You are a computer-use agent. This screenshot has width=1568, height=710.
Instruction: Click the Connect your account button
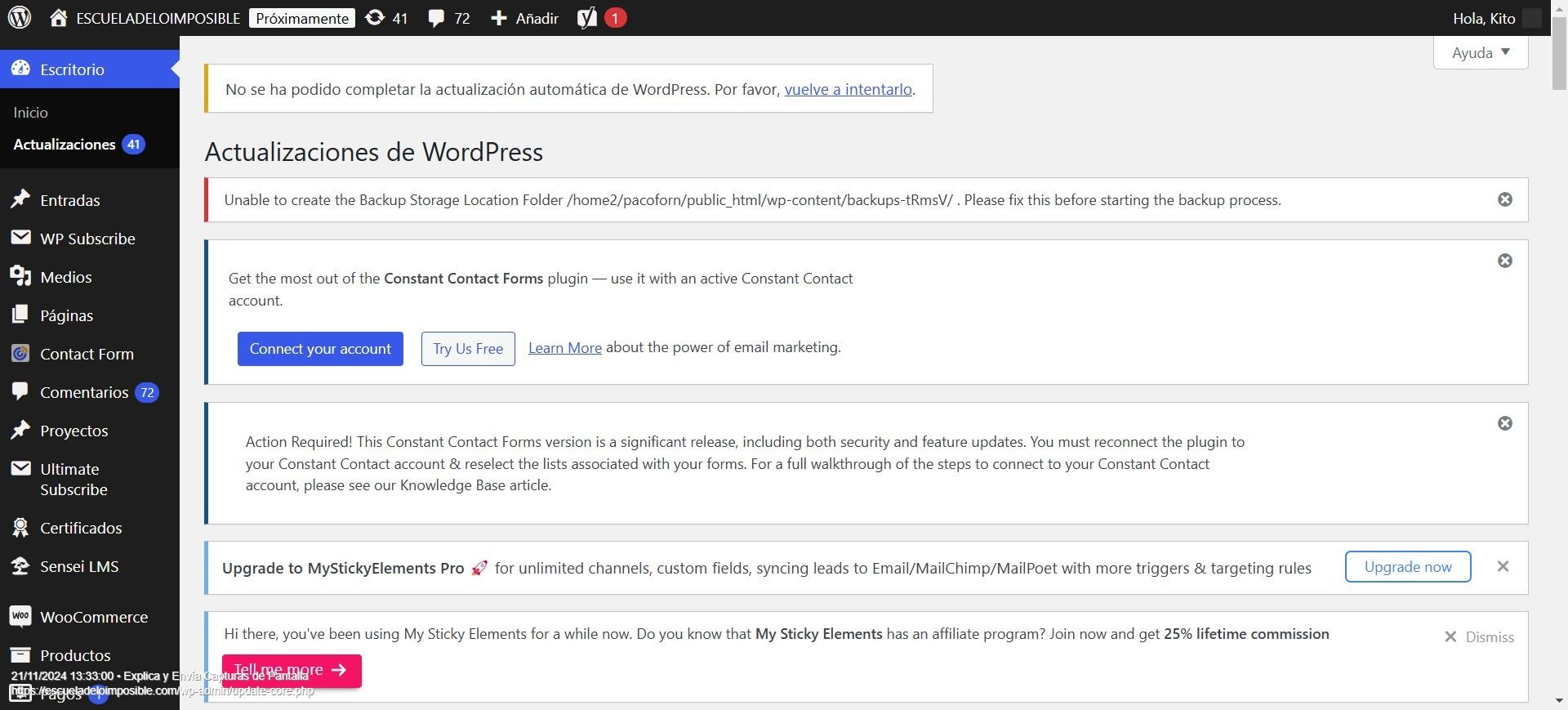point(320,349)
